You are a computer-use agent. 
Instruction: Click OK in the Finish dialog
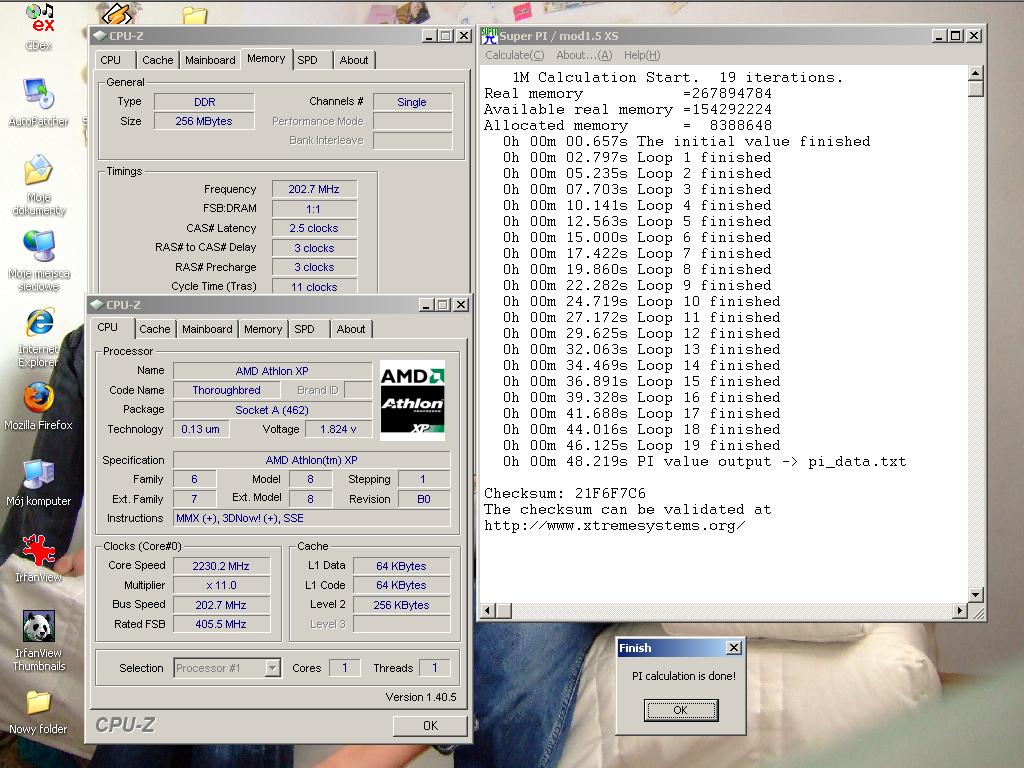tap(680, 710)
